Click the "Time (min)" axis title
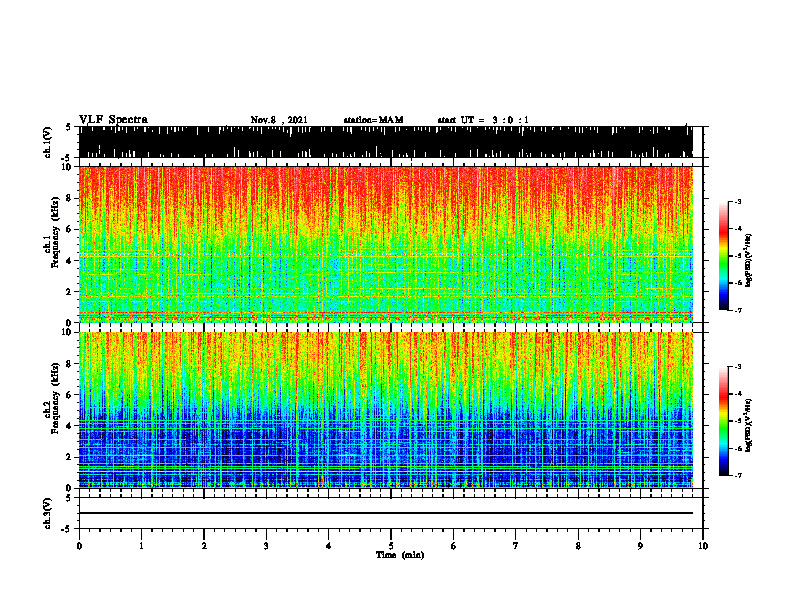The height and width of the screenshot is (612, 792). [400, 555]
